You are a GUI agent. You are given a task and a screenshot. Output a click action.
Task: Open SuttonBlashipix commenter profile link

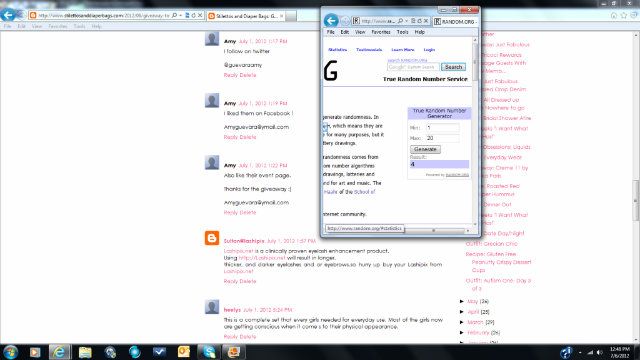click(244, 241)
